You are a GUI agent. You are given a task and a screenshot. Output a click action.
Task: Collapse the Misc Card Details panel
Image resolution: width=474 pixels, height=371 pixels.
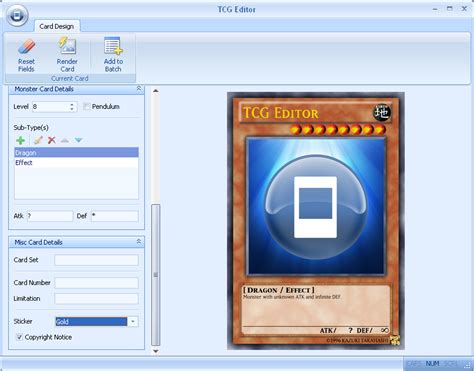click(139, 242)
